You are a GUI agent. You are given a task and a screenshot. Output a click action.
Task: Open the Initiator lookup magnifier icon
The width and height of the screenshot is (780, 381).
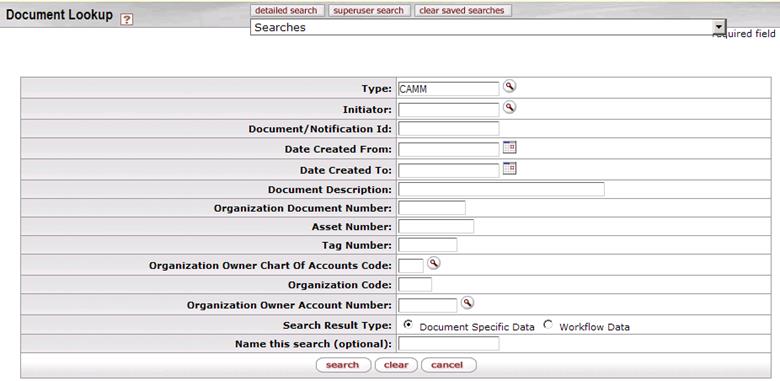tap(509, 107)
